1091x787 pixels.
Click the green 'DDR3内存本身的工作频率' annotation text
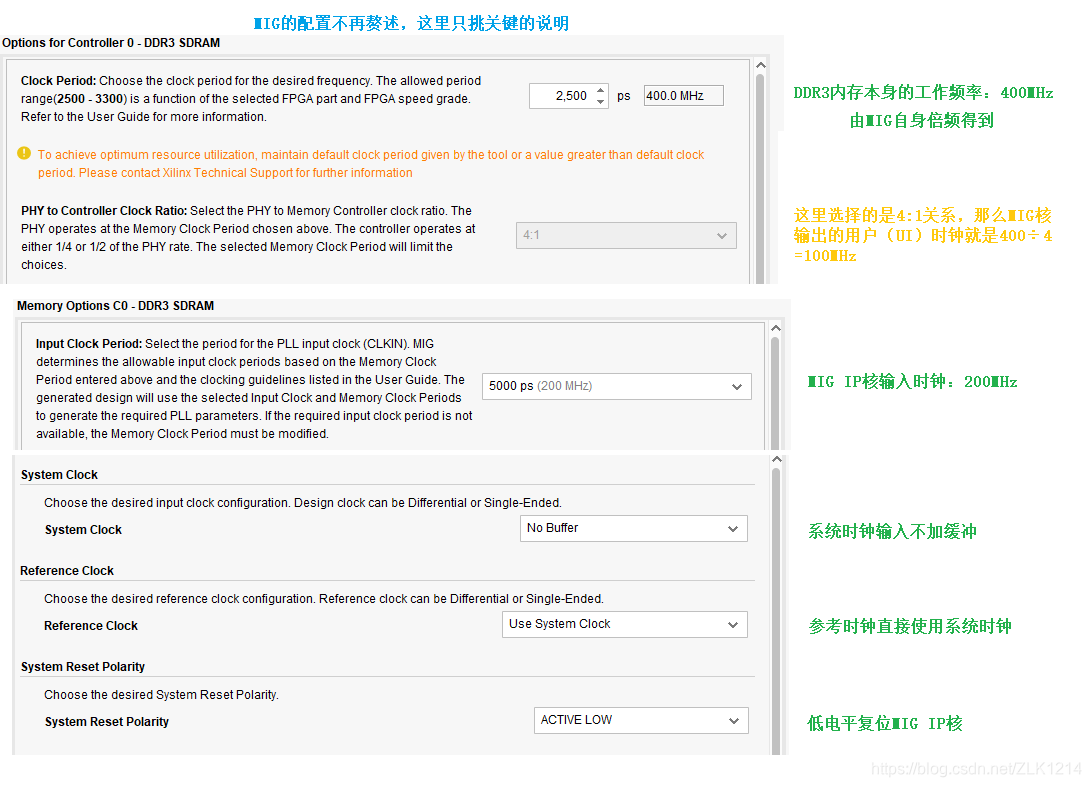(923, 93)
